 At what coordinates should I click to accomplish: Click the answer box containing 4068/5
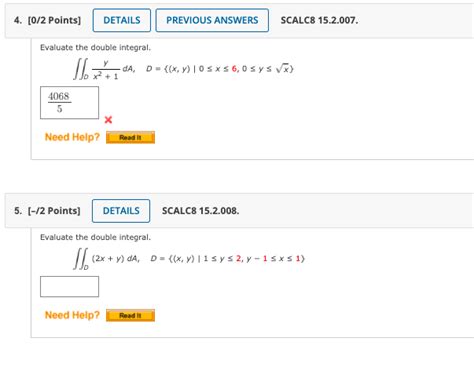[x=69, y=103]
